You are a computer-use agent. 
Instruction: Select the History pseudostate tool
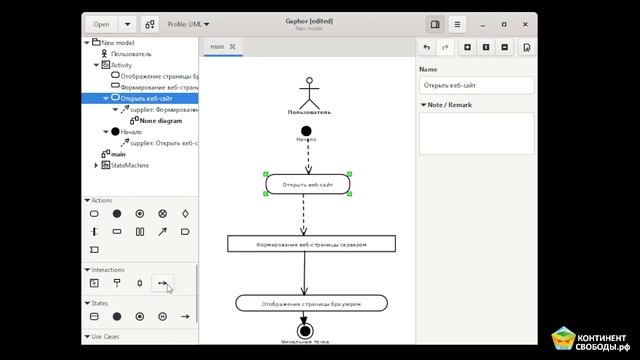coord(162,316)
